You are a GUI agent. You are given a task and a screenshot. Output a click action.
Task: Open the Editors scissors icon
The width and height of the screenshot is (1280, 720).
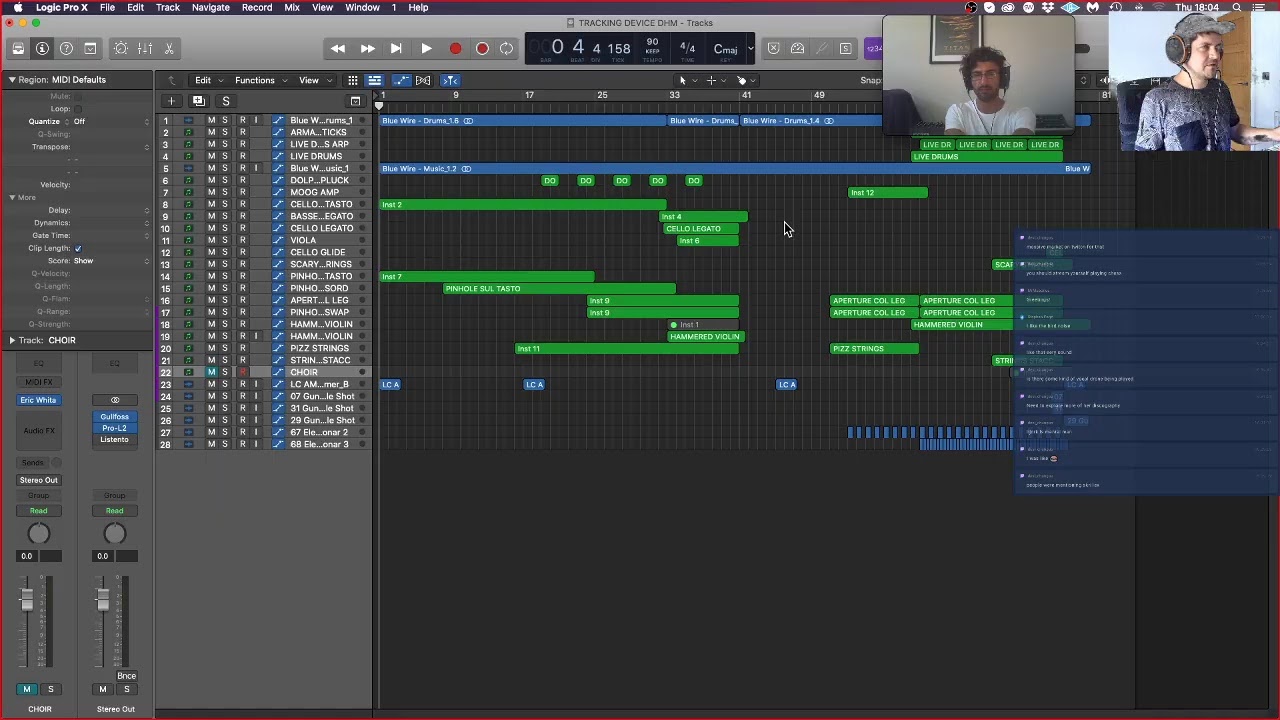click(x=169, y=48)
